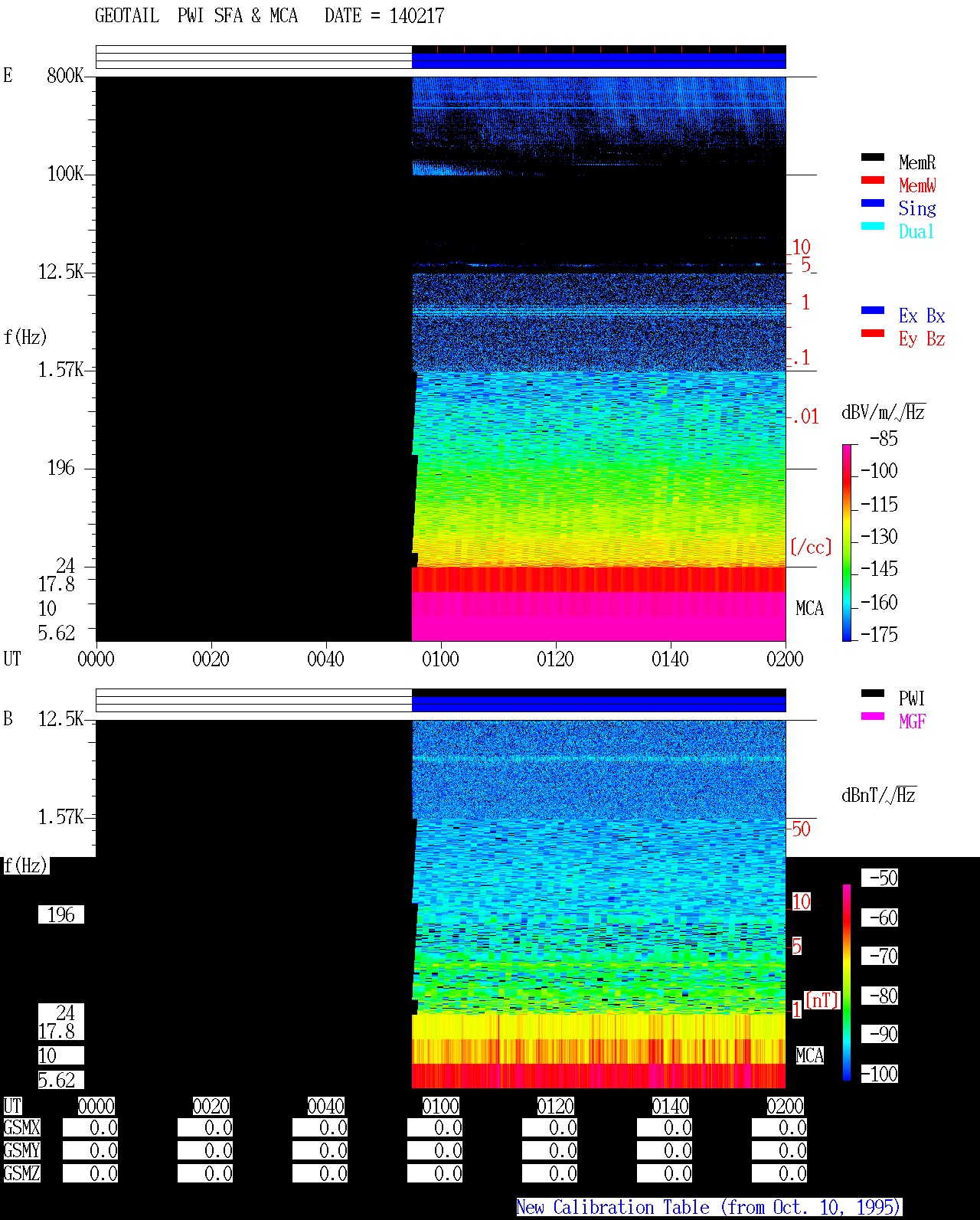Click the blue Ex Bx legend swatch
This screenshot has width=980, height=1220.
(873, 310)
